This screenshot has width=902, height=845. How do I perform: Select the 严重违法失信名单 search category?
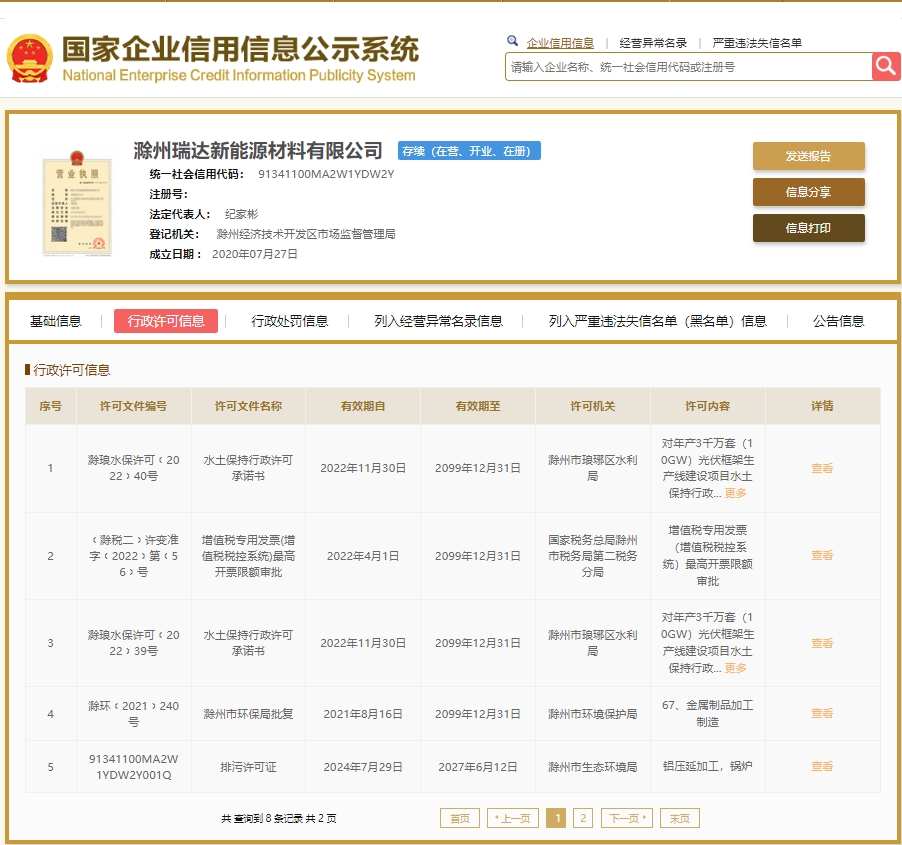pos(756,43)
